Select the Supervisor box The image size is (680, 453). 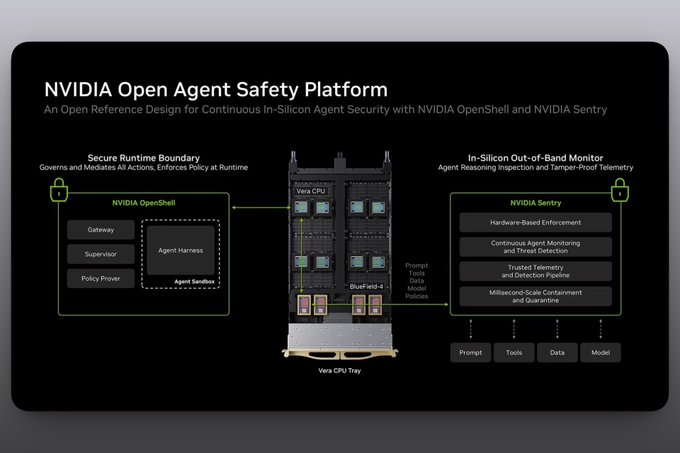click(101, 254)
